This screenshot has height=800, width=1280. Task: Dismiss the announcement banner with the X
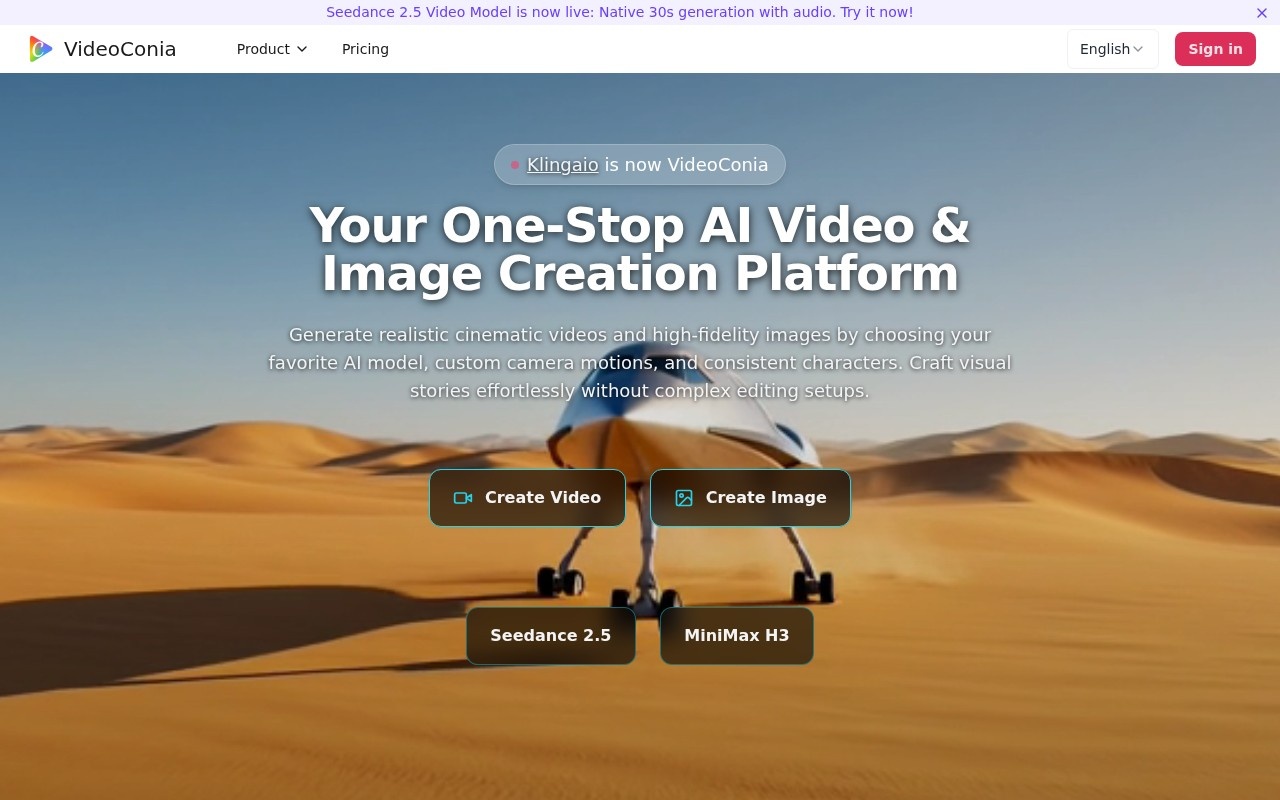point(1261,13)
